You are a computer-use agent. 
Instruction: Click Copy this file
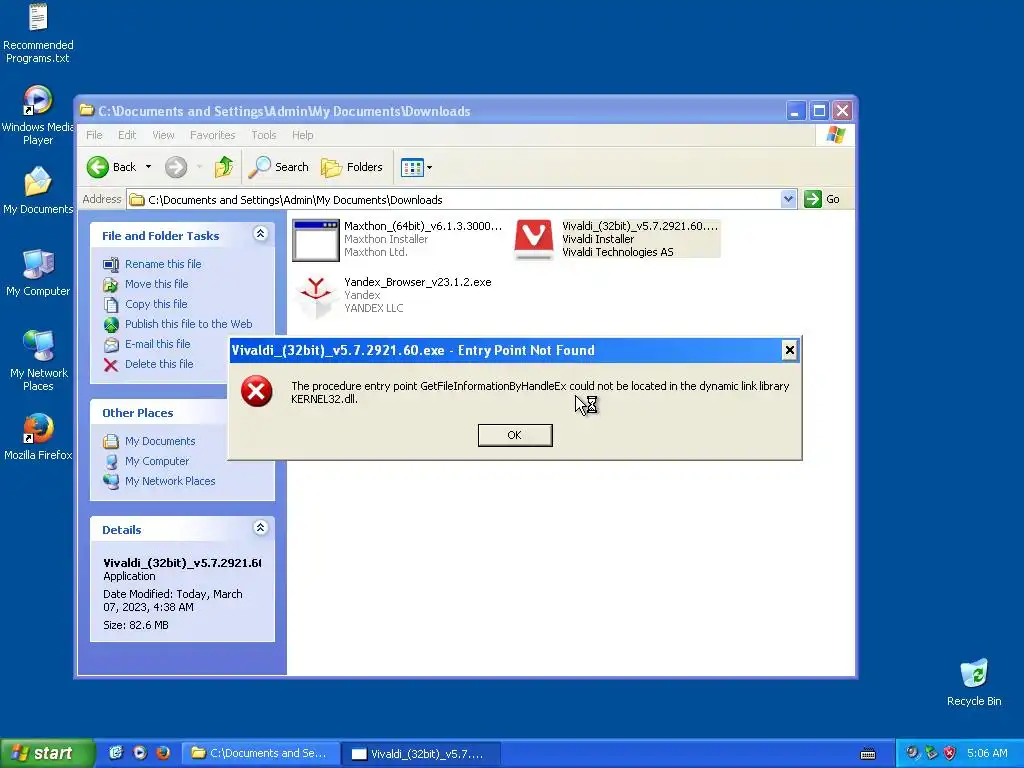(x=156, y=304)
